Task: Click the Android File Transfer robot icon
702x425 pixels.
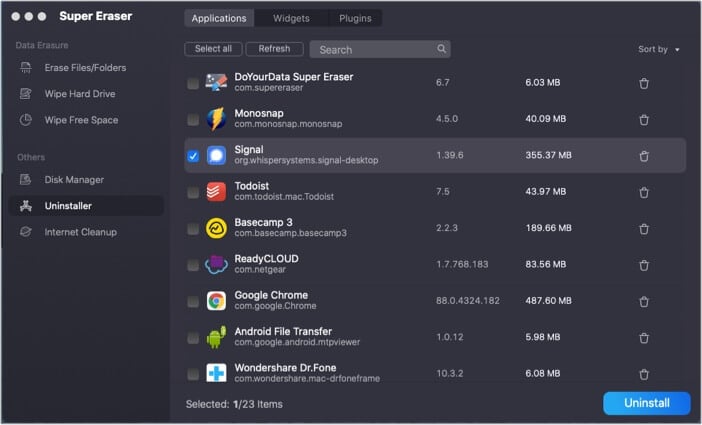Action: 216,337
